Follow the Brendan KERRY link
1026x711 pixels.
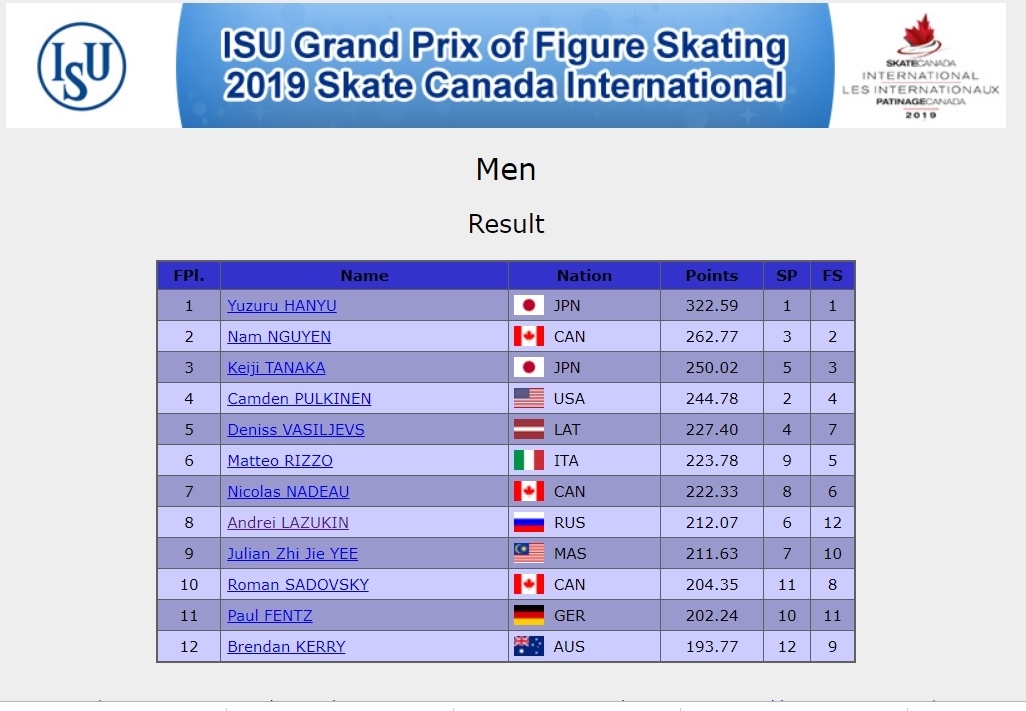[286, 646]
